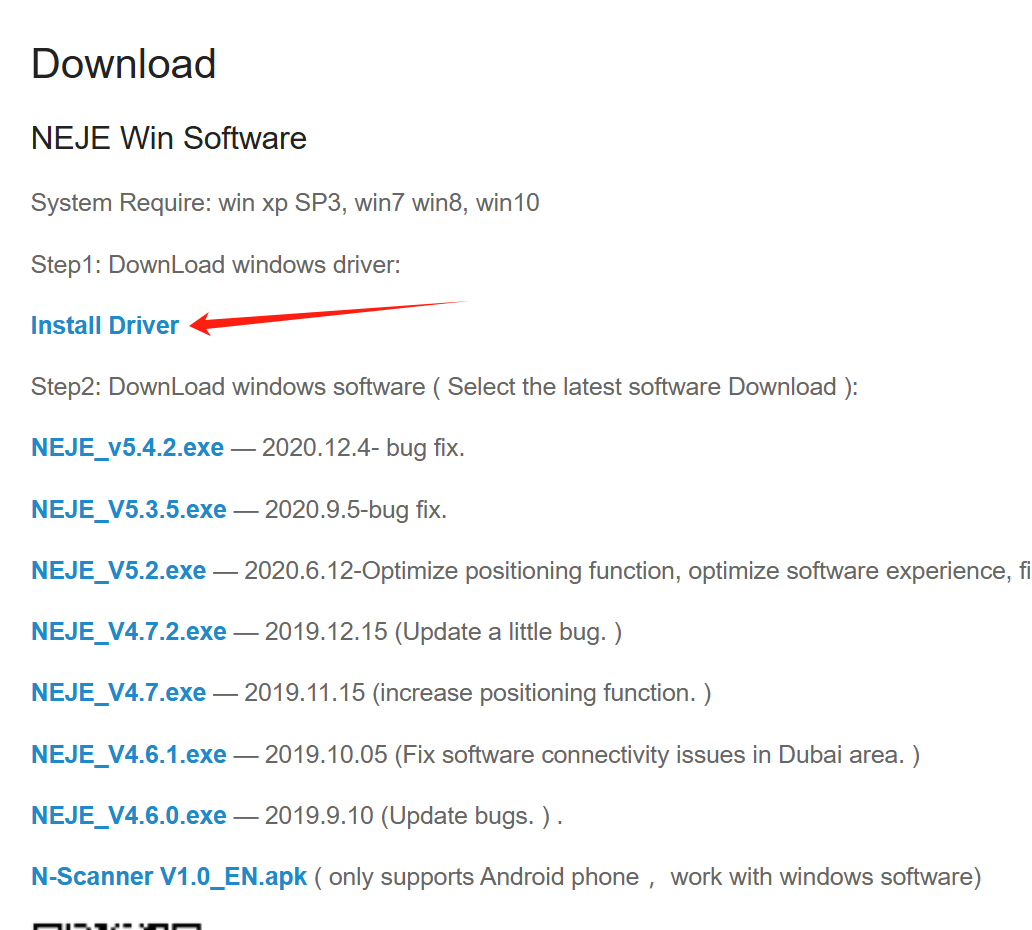The height and width of the screenshot is (930, 1032).
Task: Download NEJE_V4.6.1.exe
Action: click(x=128, y=754)
